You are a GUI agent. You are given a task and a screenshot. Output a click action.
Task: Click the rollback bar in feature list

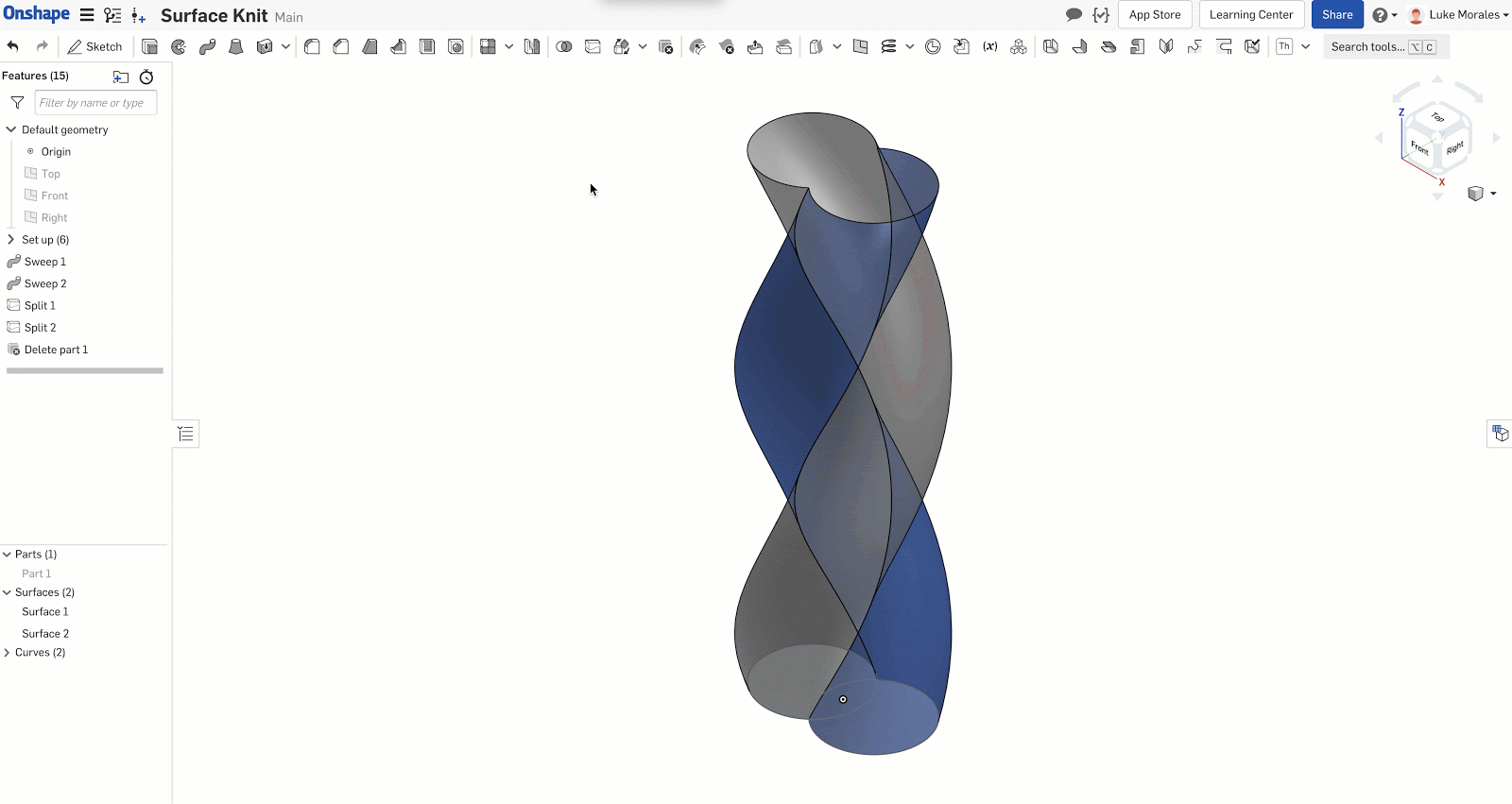point(85,370)
